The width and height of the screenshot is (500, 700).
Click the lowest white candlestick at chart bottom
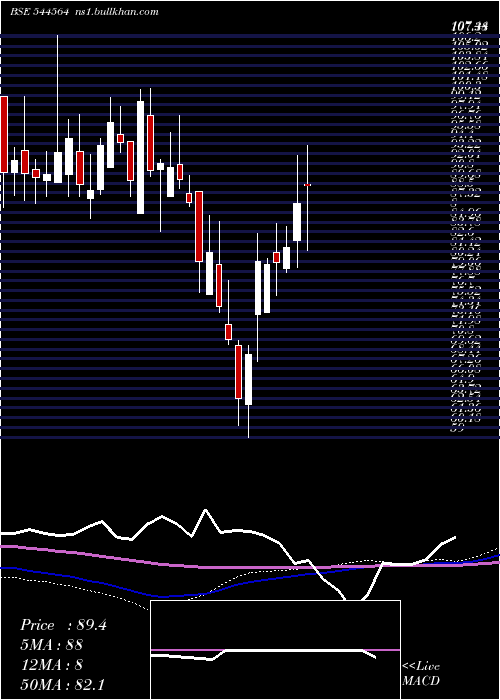[248, 379]
